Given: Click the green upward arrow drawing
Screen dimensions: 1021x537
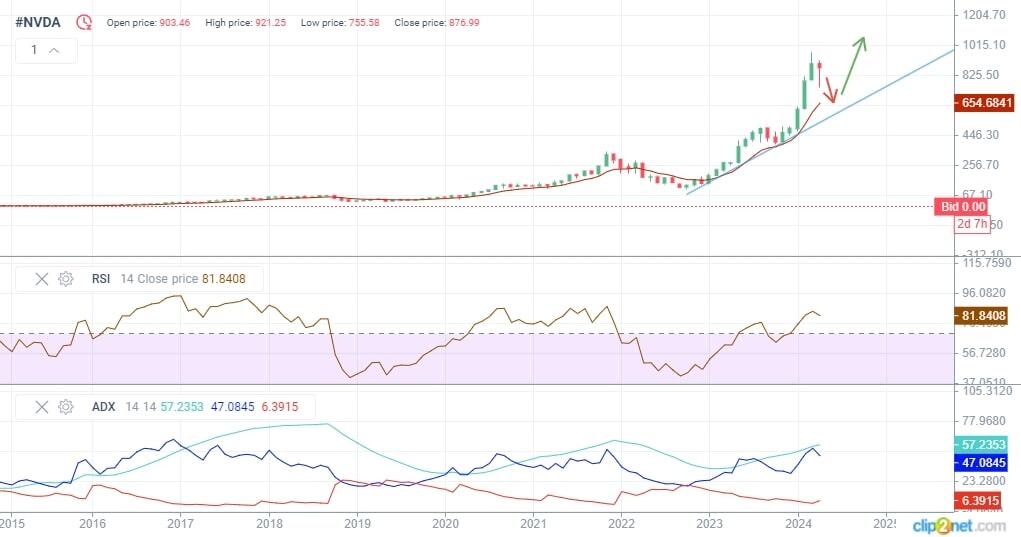Looking at the screenshot, I should (853, 65).
